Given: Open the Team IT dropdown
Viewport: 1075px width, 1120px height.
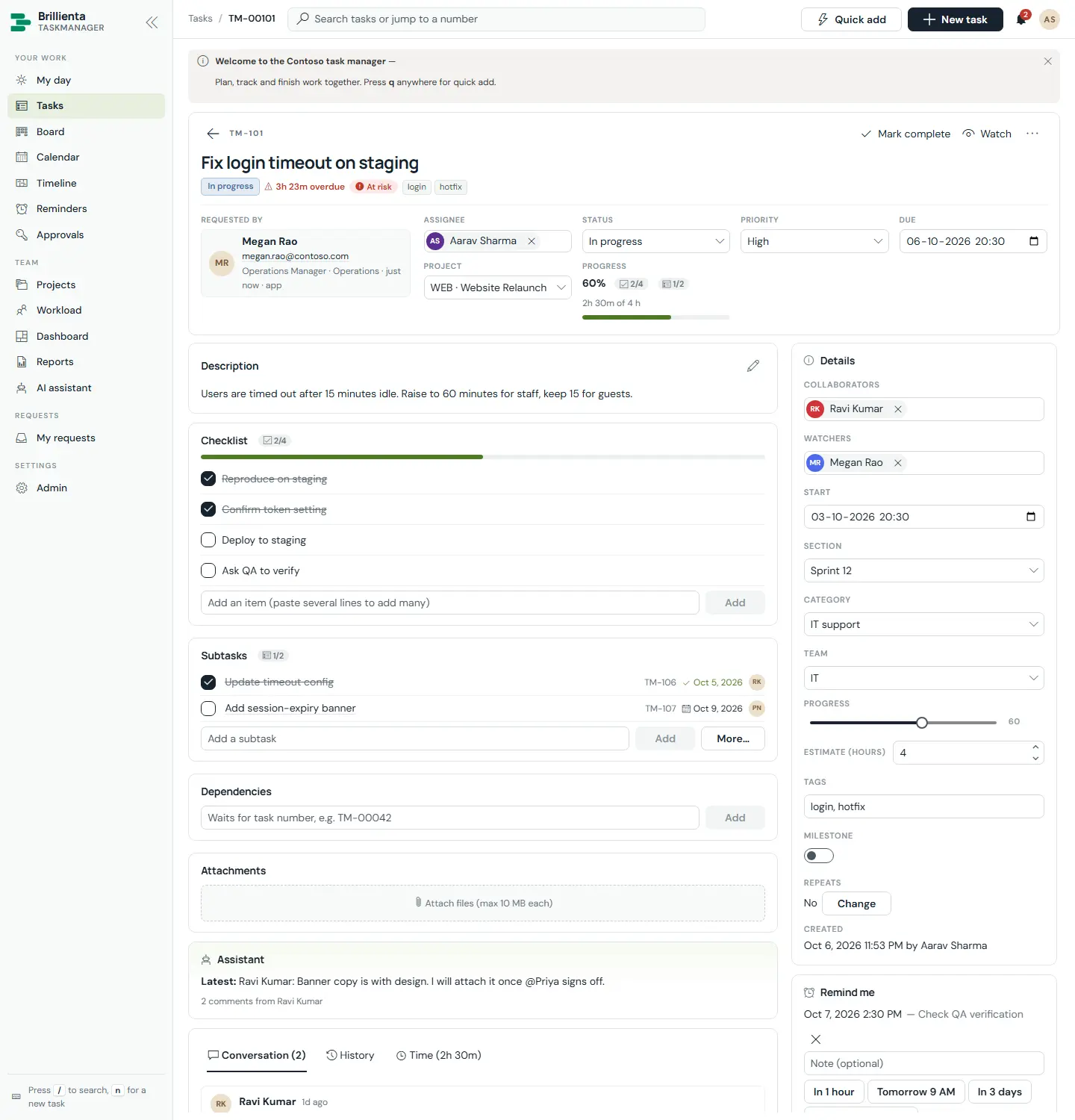Looking at the screenshot, I should tap(923, 678).
